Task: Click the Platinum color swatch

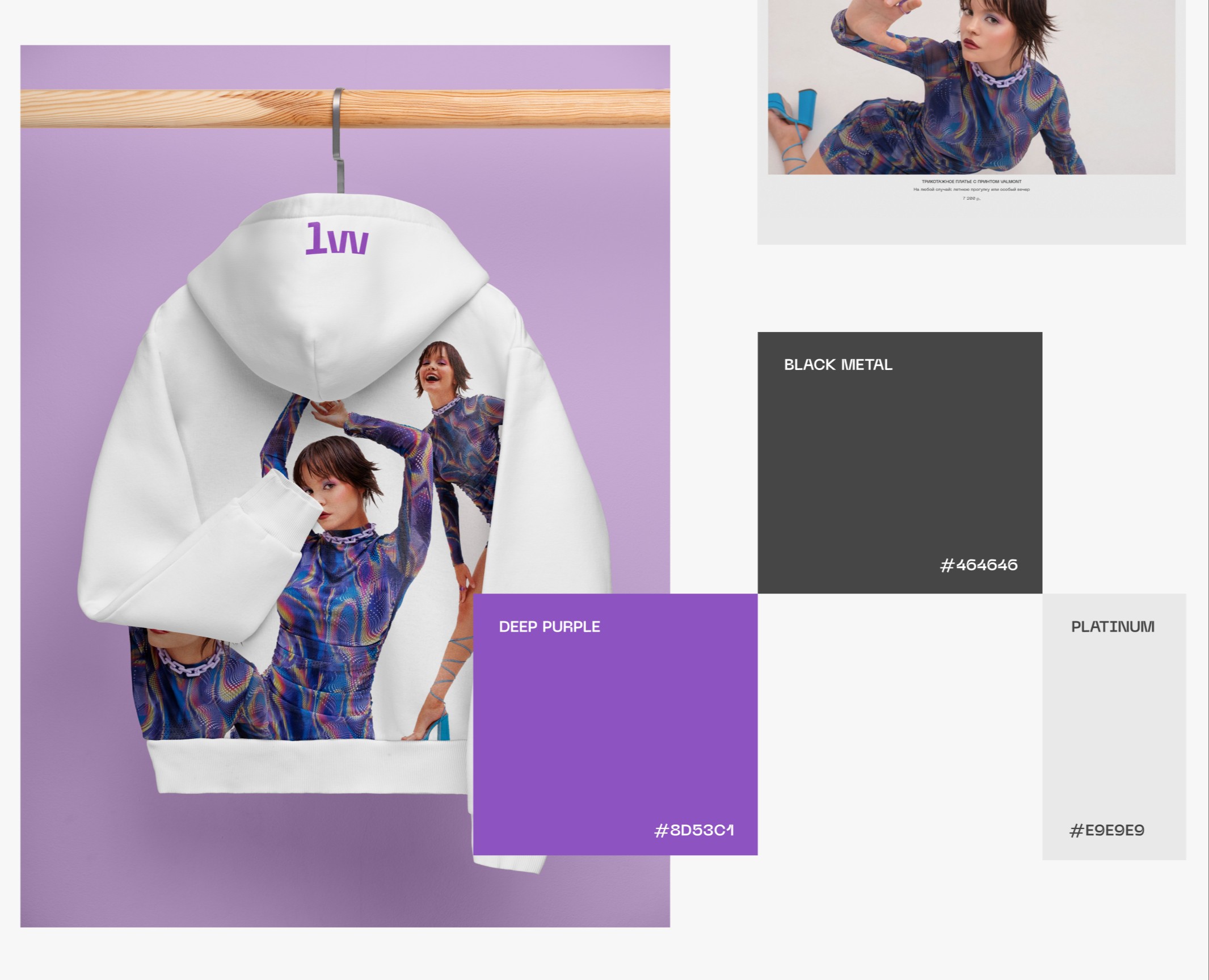Action: [1113, 726]
